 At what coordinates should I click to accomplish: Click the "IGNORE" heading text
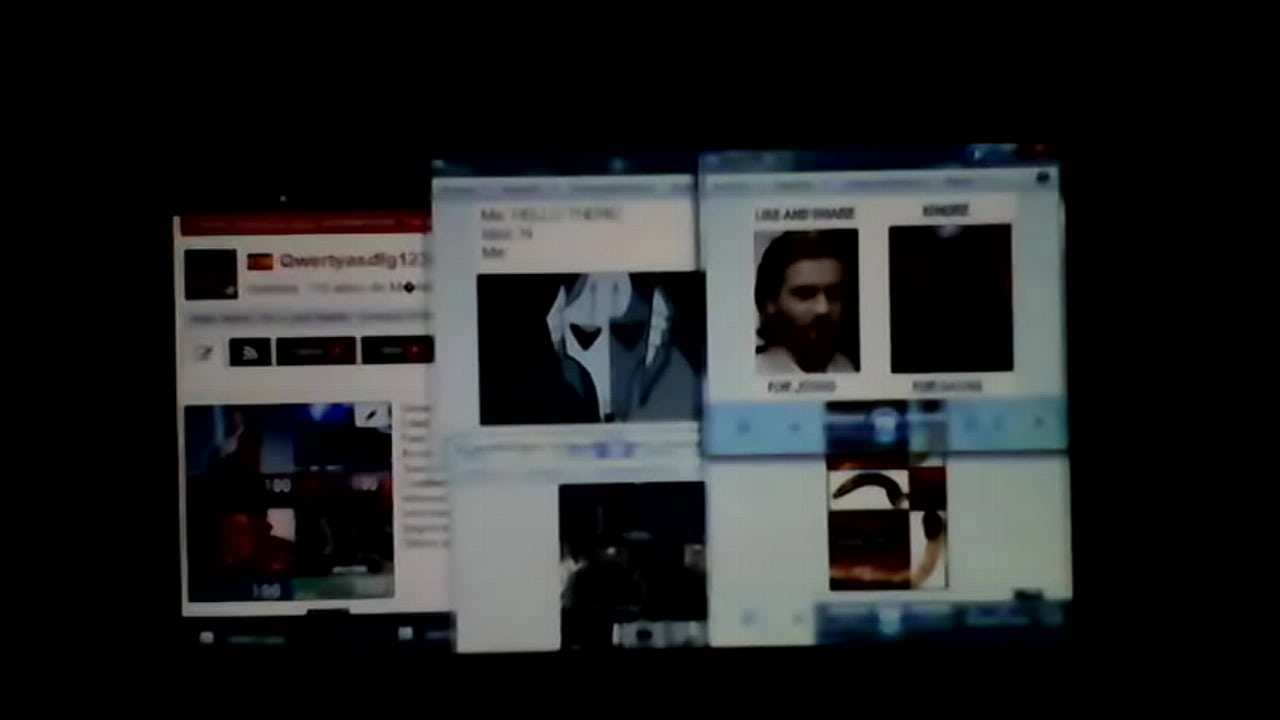pyautogui.click(x=945, y=211)
